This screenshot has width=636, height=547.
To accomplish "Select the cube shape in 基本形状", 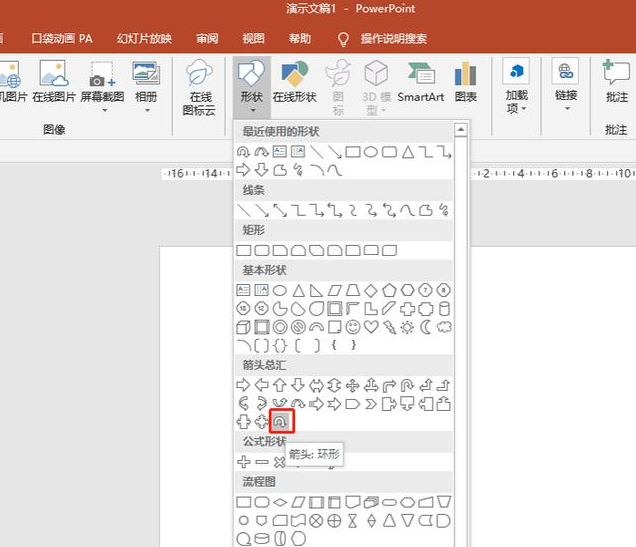I will (243, 327).
